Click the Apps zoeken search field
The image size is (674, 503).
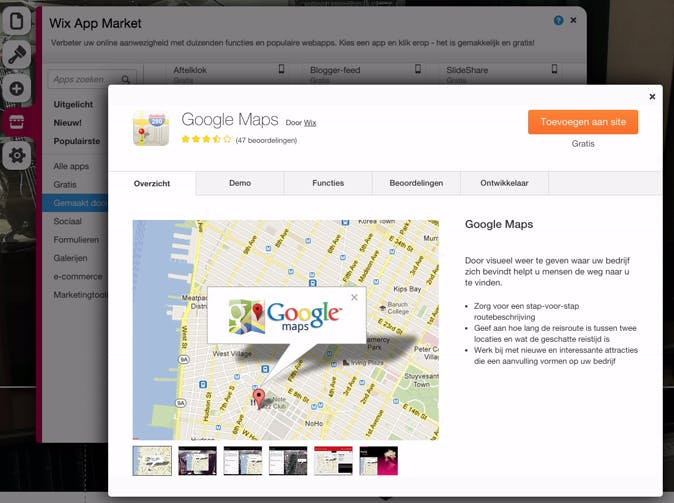click(x=92, y=80)
